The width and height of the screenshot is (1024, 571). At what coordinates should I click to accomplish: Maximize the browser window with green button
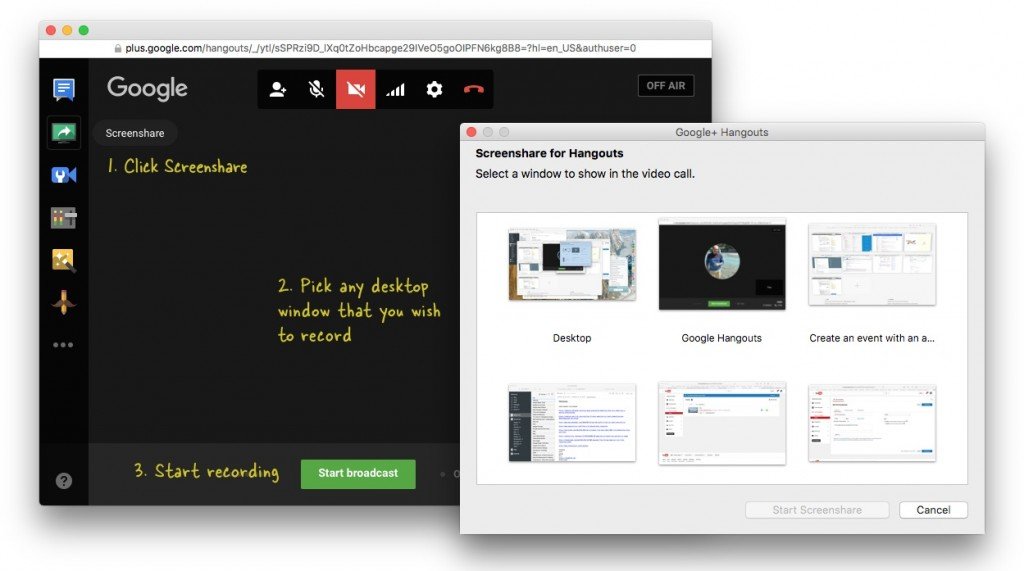(84, 30)
